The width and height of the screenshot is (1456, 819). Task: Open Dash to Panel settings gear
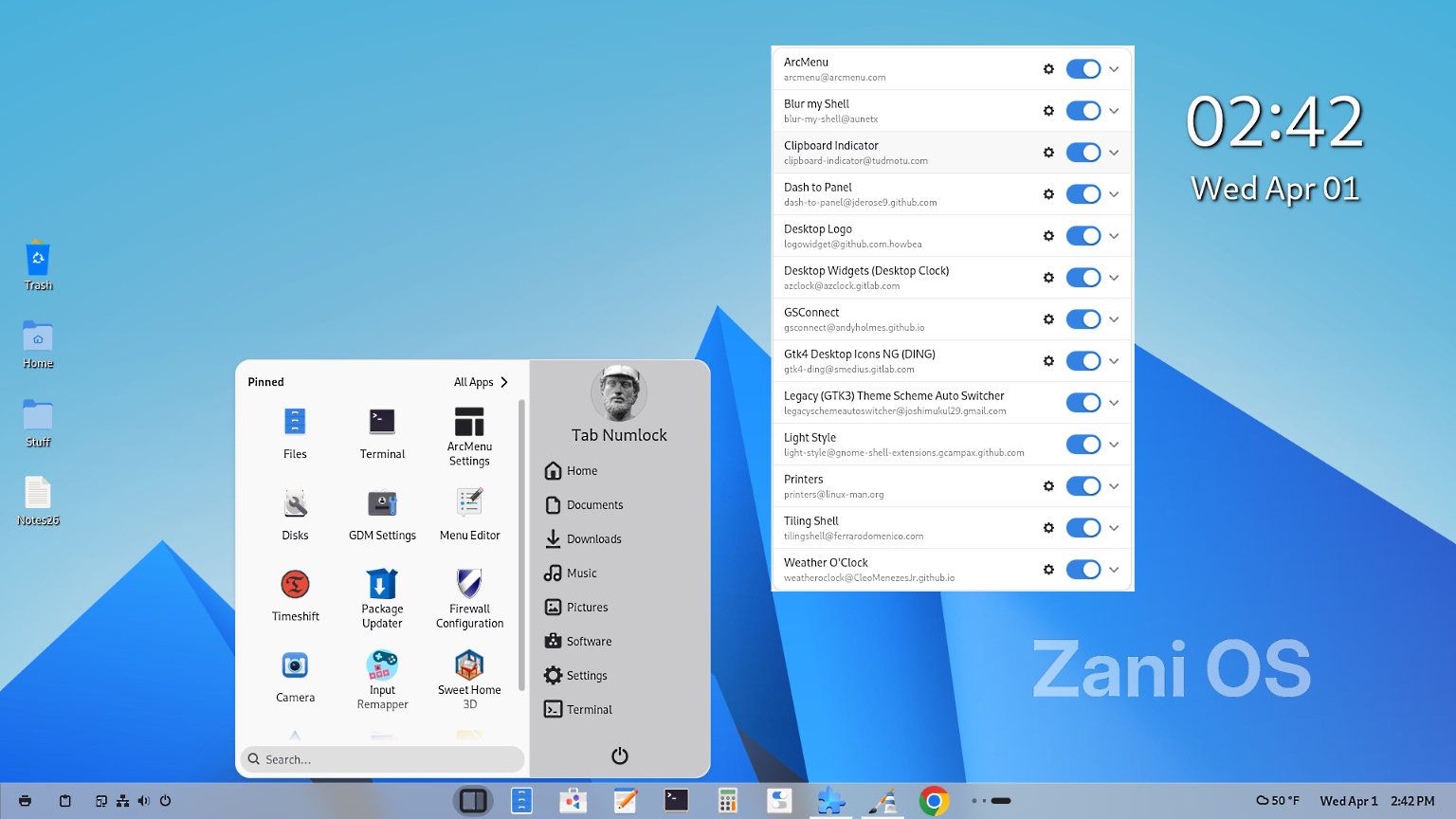1048,194
